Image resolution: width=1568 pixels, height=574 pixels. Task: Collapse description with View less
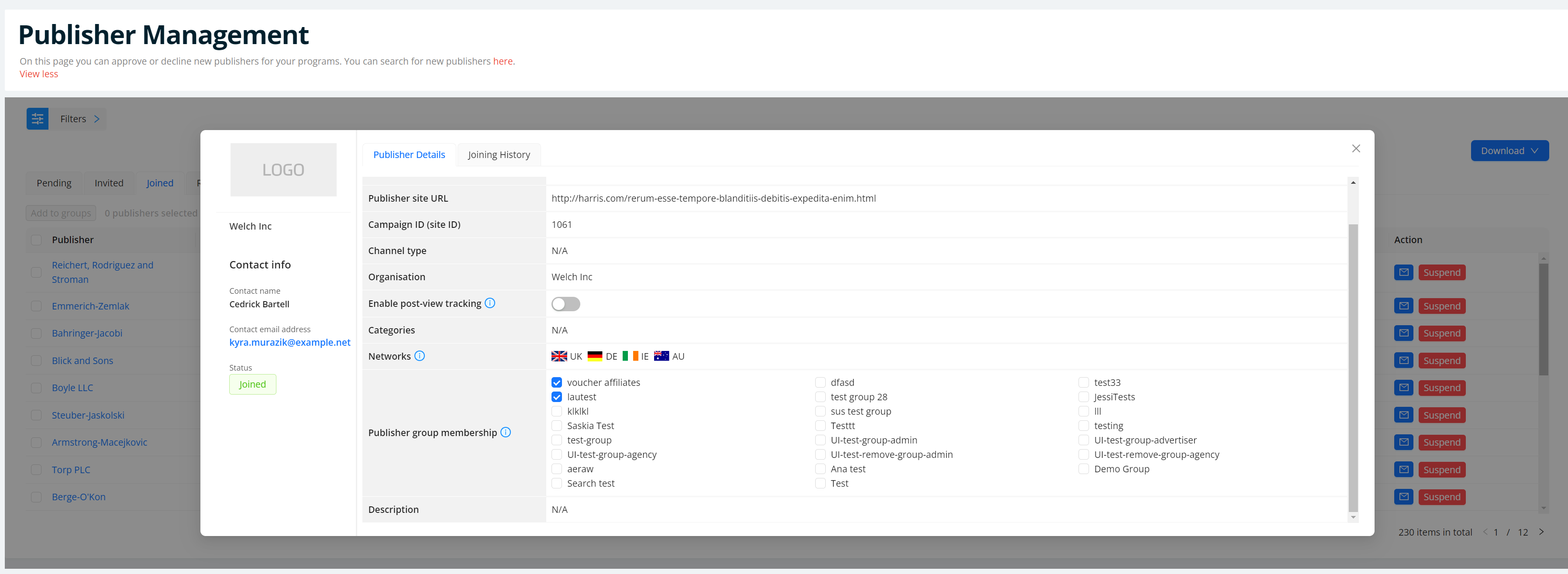(x=38, y=74)
